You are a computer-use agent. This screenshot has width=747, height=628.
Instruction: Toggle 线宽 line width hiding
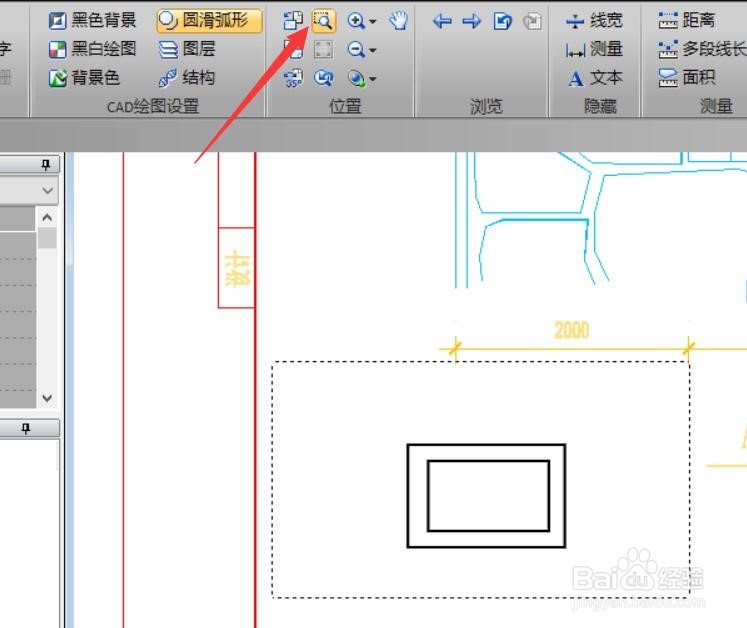594,20
